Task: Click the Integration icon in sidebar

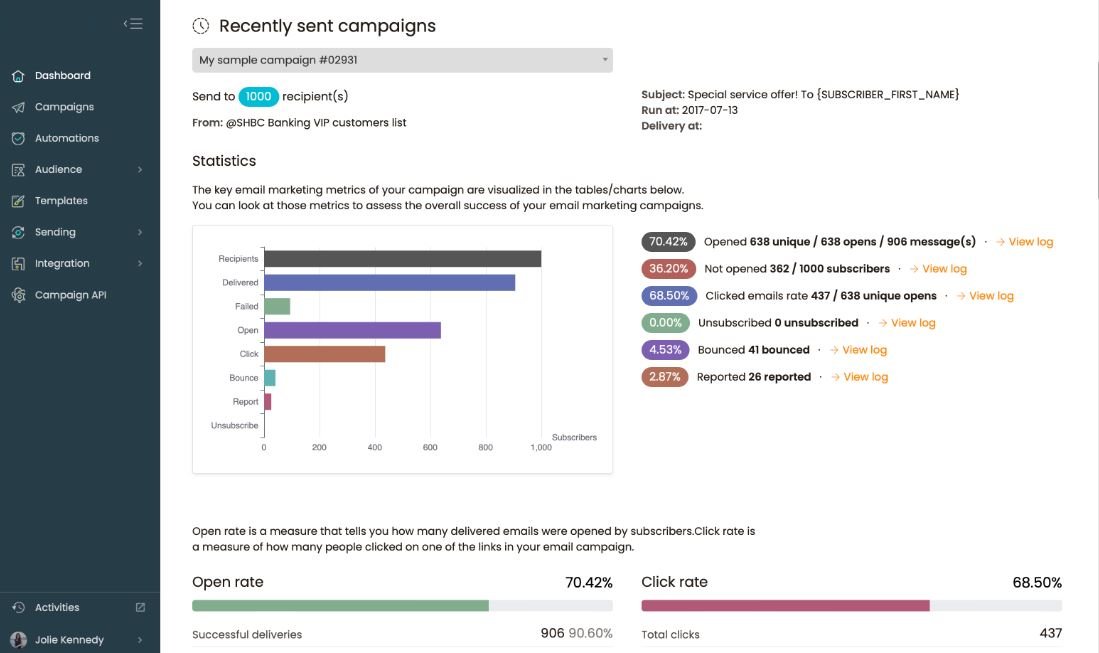Action: tap(18, 264)
